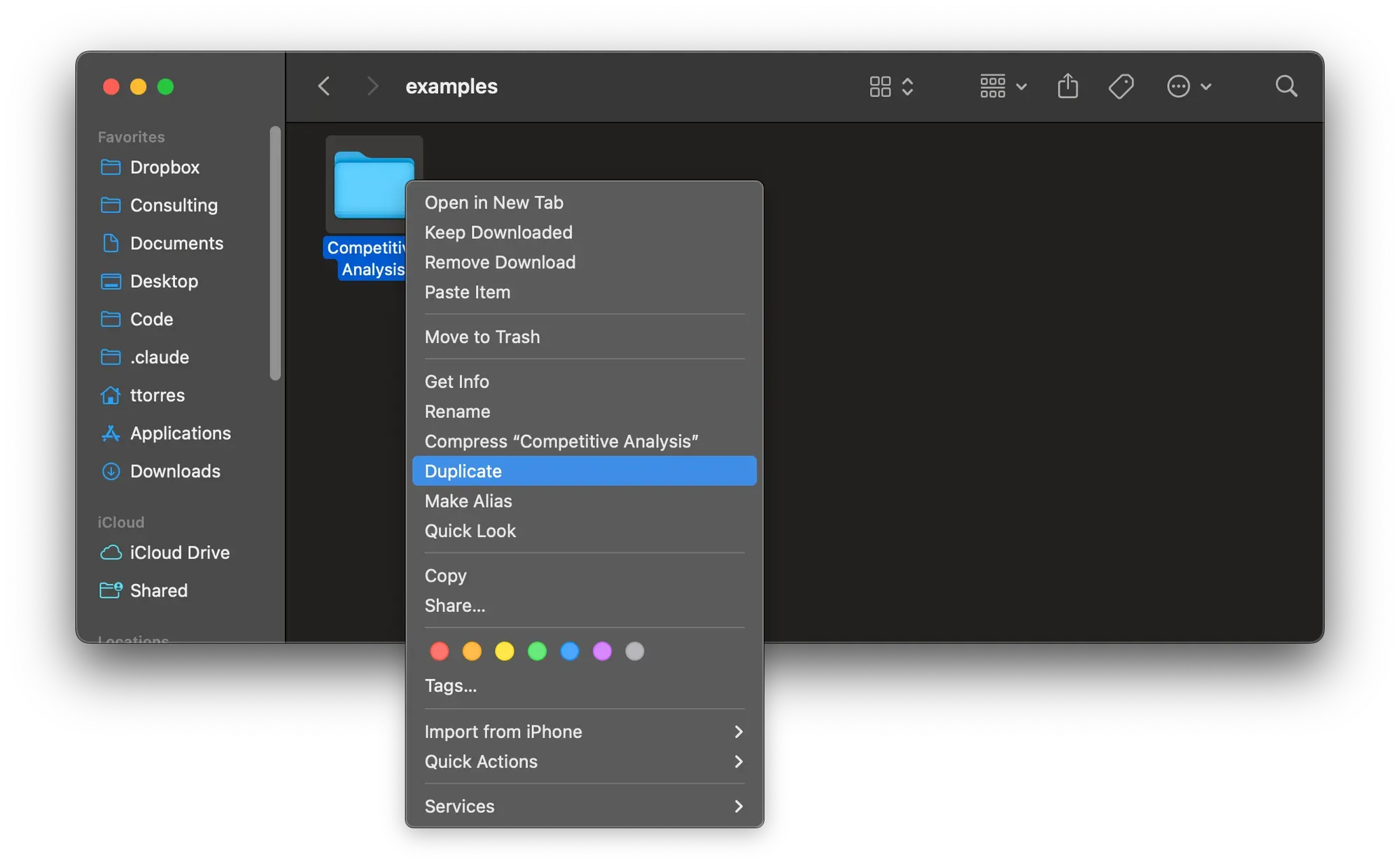
Task: Select the Competitive Analysis folder thumbnail
Action: pyautogui.click(x=373, y=182)
